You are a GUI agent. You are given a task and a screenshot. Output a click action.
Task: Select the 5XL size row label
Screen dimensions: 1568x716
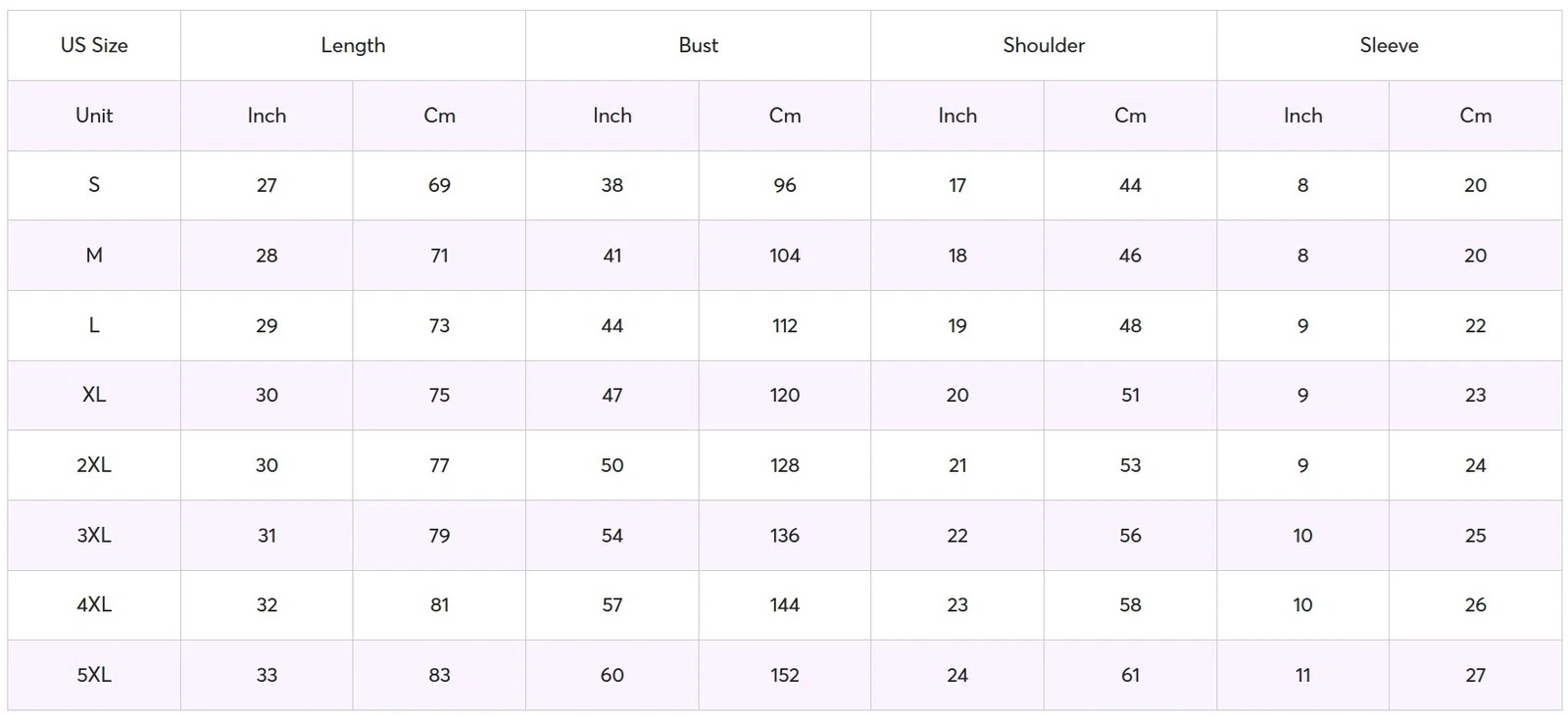(94, 675)
